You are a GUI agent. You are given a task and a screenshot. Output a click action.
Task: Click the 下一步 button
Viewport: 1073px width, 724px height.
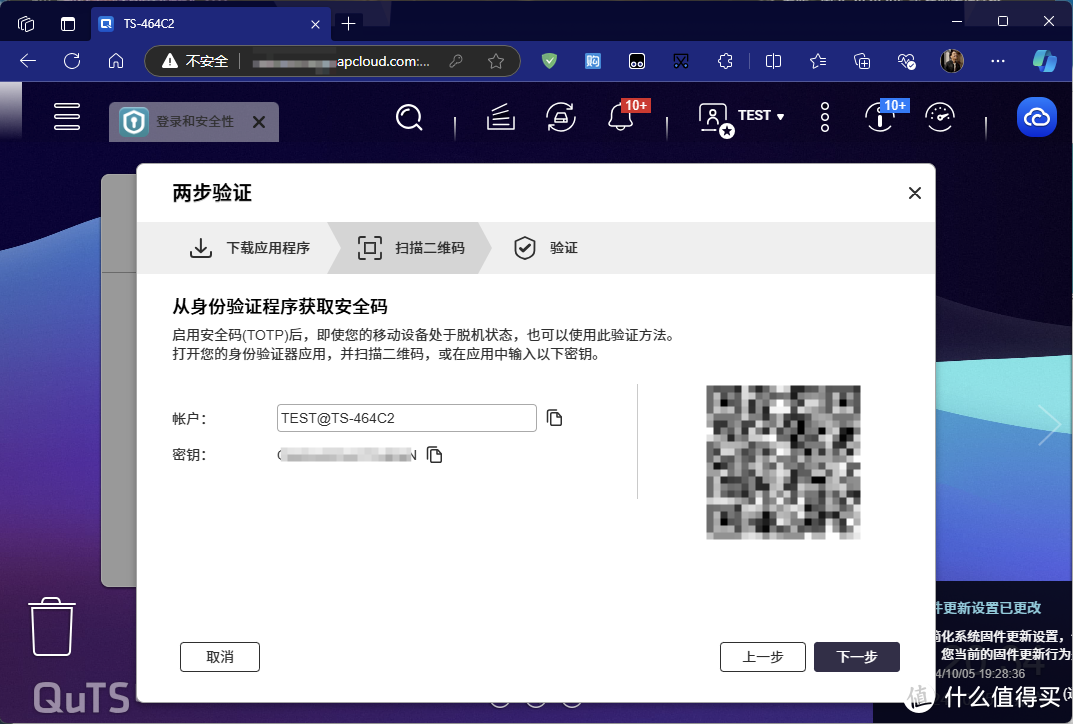click(x=856, y=657)
